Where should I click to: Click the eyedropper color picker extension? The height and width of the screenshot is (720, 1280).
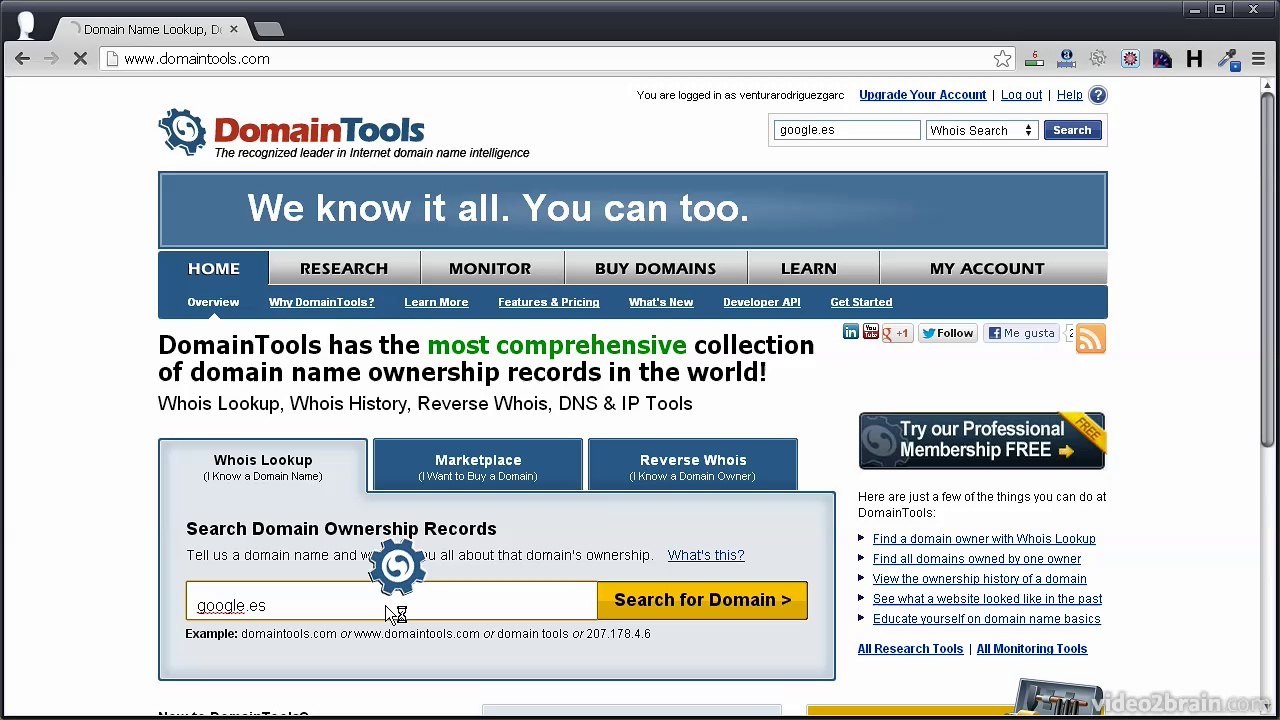click(x=1228, y=60)
